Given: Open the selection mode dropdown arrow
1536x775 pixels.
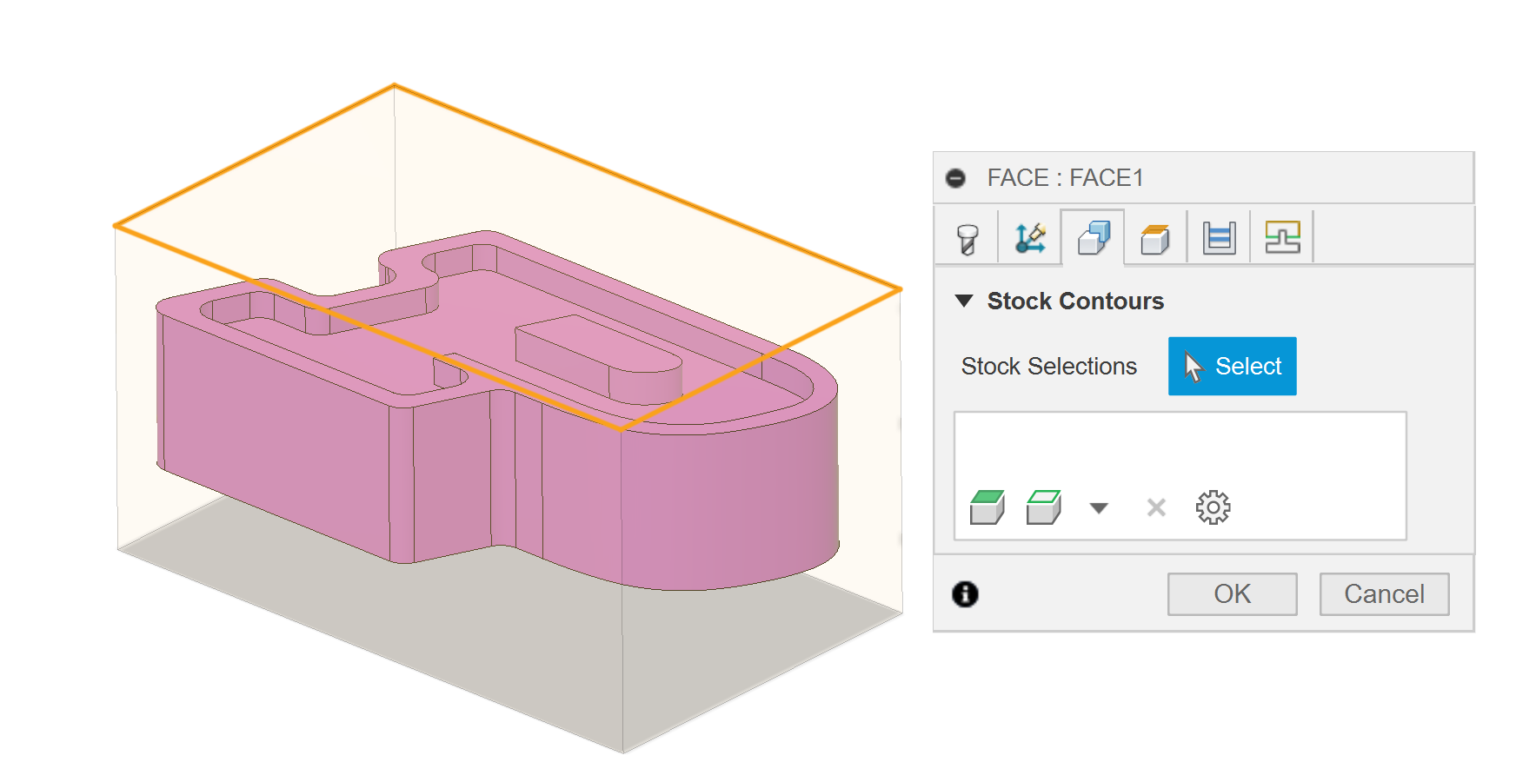Looking at the screenshot, I should [1099, 507].
